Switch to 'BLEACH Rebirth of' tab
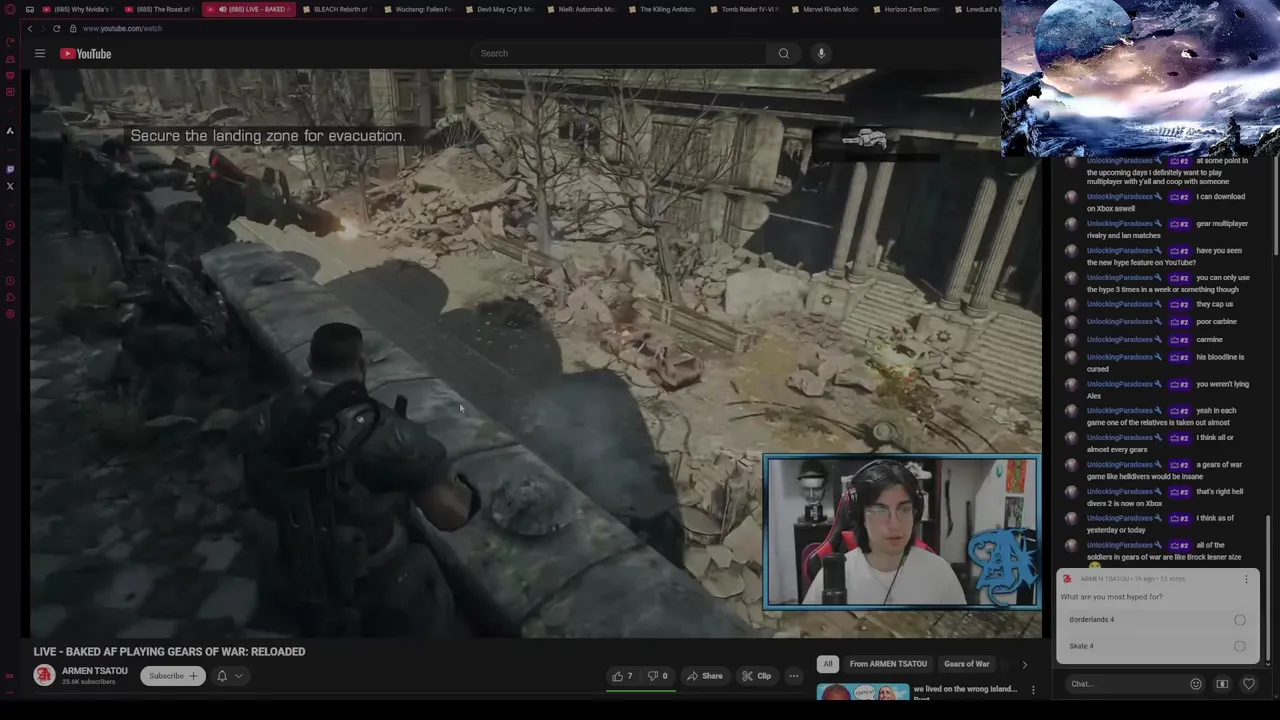 coord(335,9)
